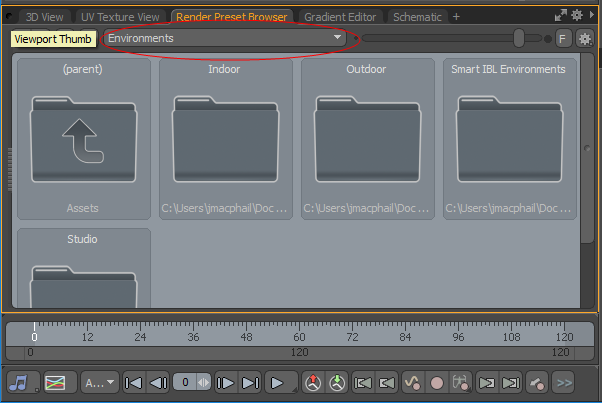The height and width of the screenshot is (403, 602).
Task: Jump to the first frame
Action: click(133, 382)
